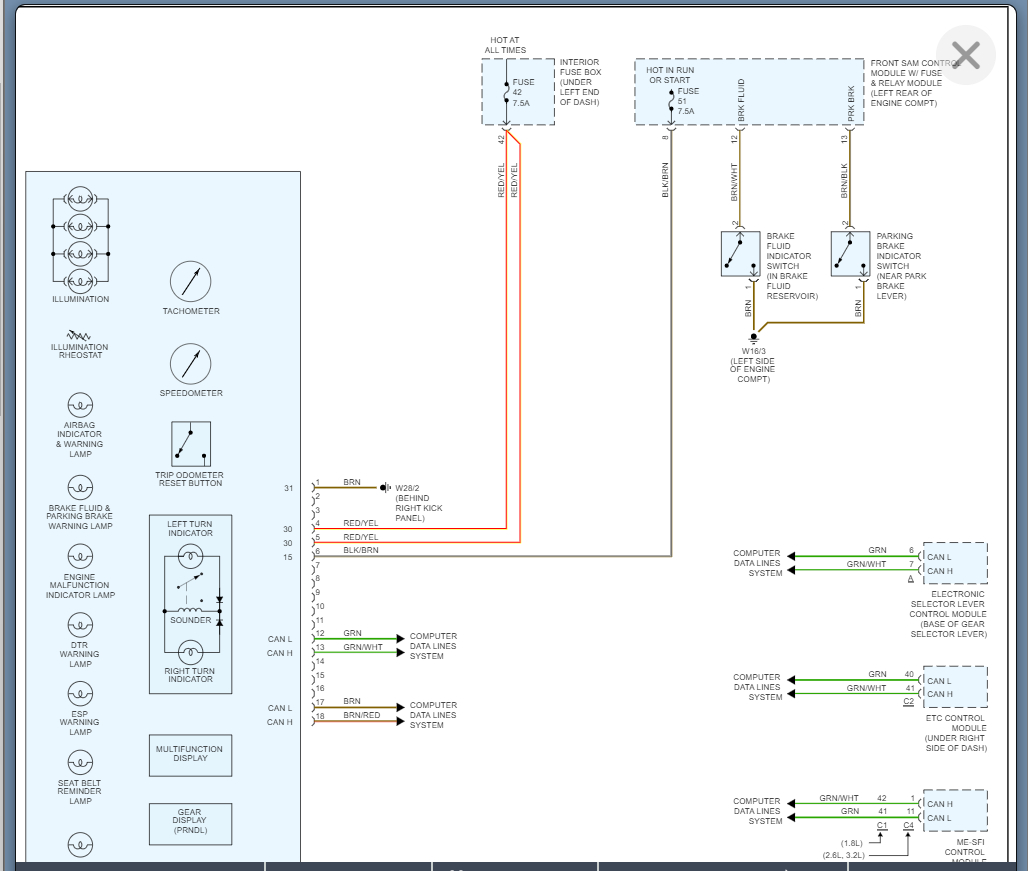Viewport: 1028px width, 871px height.
Task: Click the '(1.8L)' engine label
Action: 852,843
